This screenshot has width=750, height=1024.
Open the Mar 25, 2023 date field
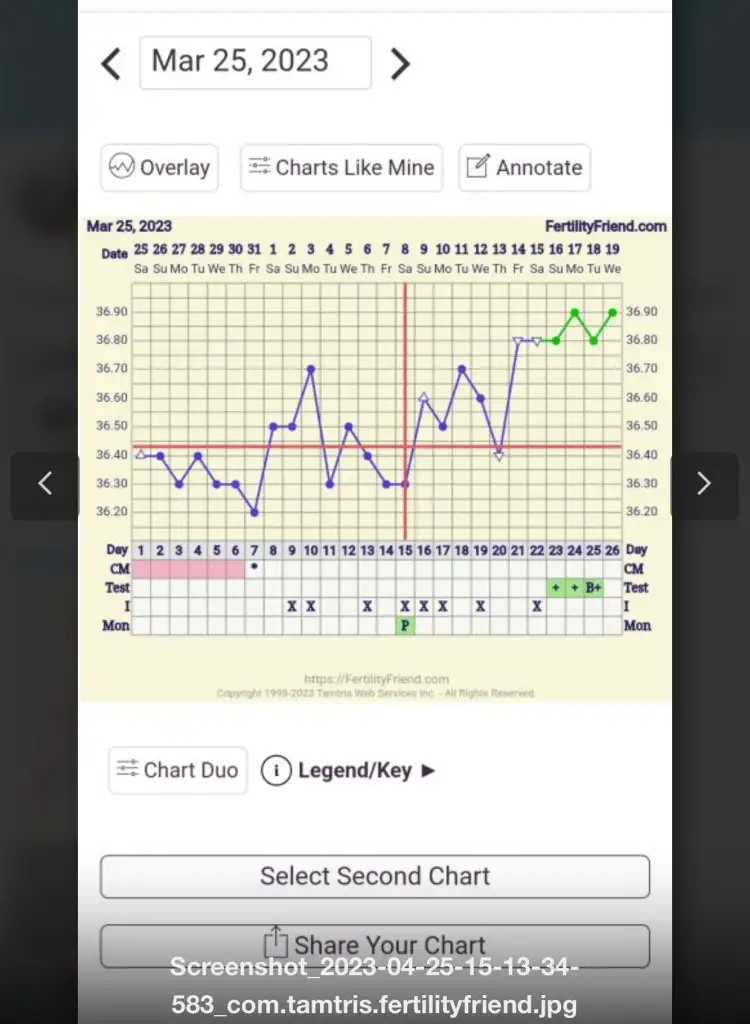click(x=255, y=63)
